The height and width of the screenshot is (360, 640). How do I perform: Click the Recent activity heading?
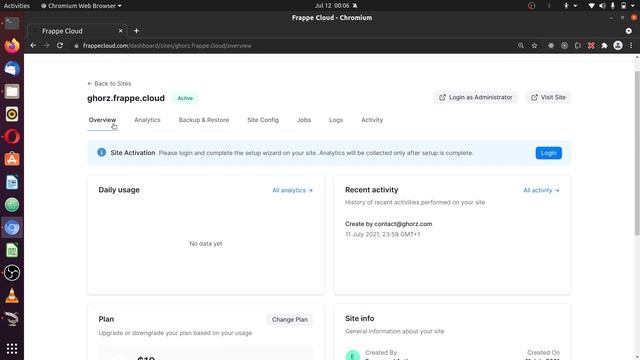(x=371, y=190)
